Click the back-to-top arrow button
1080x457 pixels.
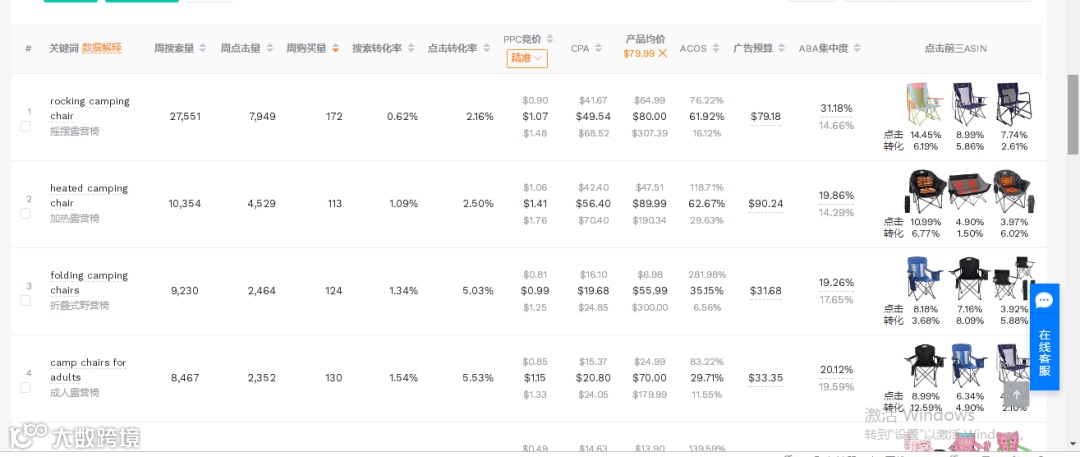[1017, 395]
